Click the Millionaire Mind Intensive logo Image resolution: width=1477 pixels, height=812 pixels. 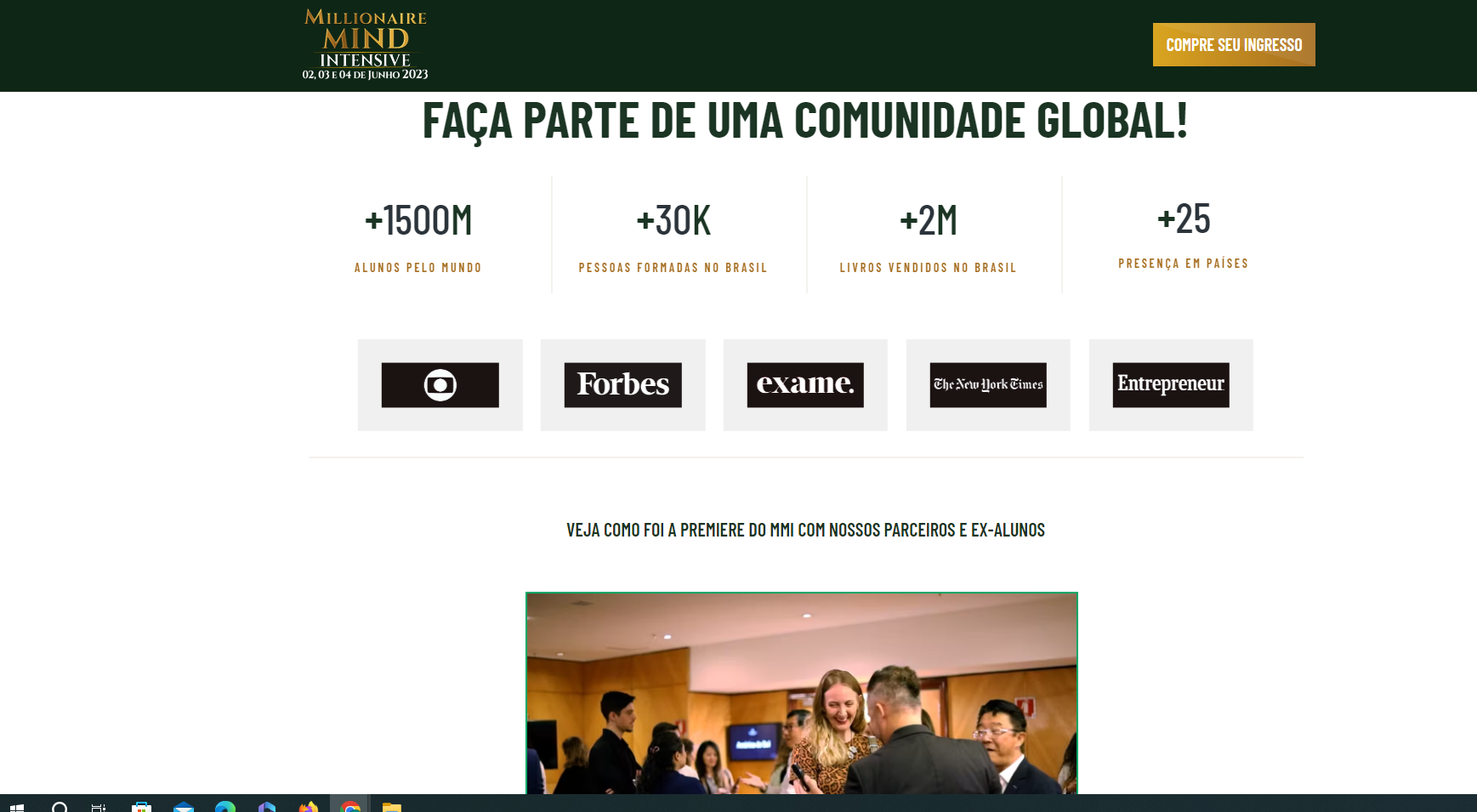[366, 45]
